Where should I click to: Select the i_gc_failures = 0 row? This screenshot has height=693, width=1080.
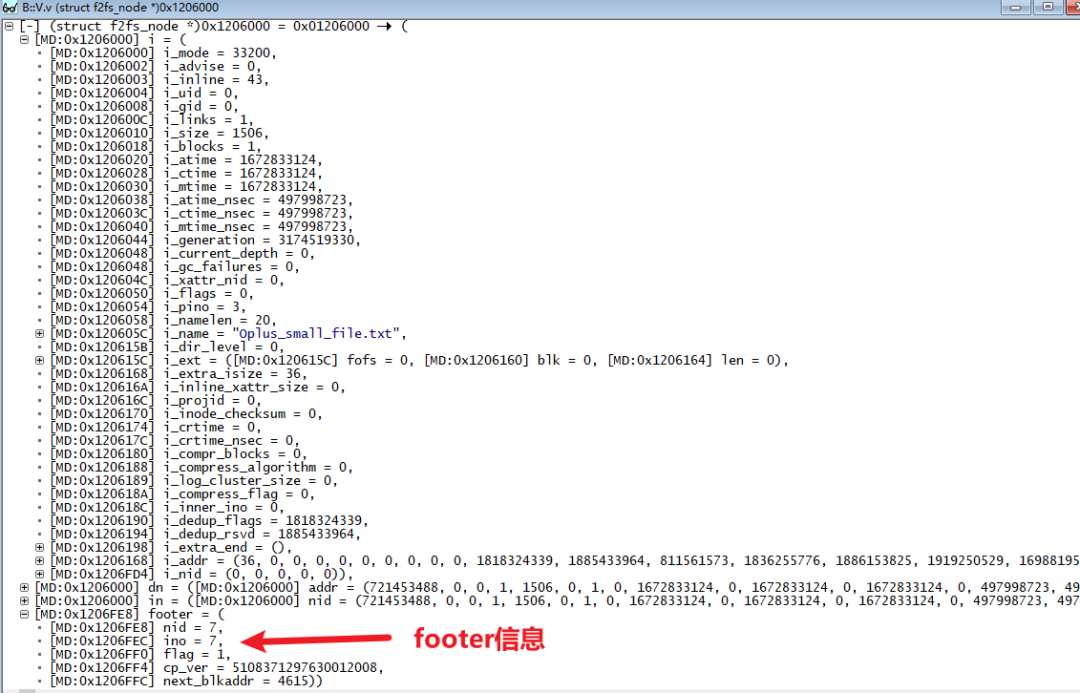pos(174,267)
